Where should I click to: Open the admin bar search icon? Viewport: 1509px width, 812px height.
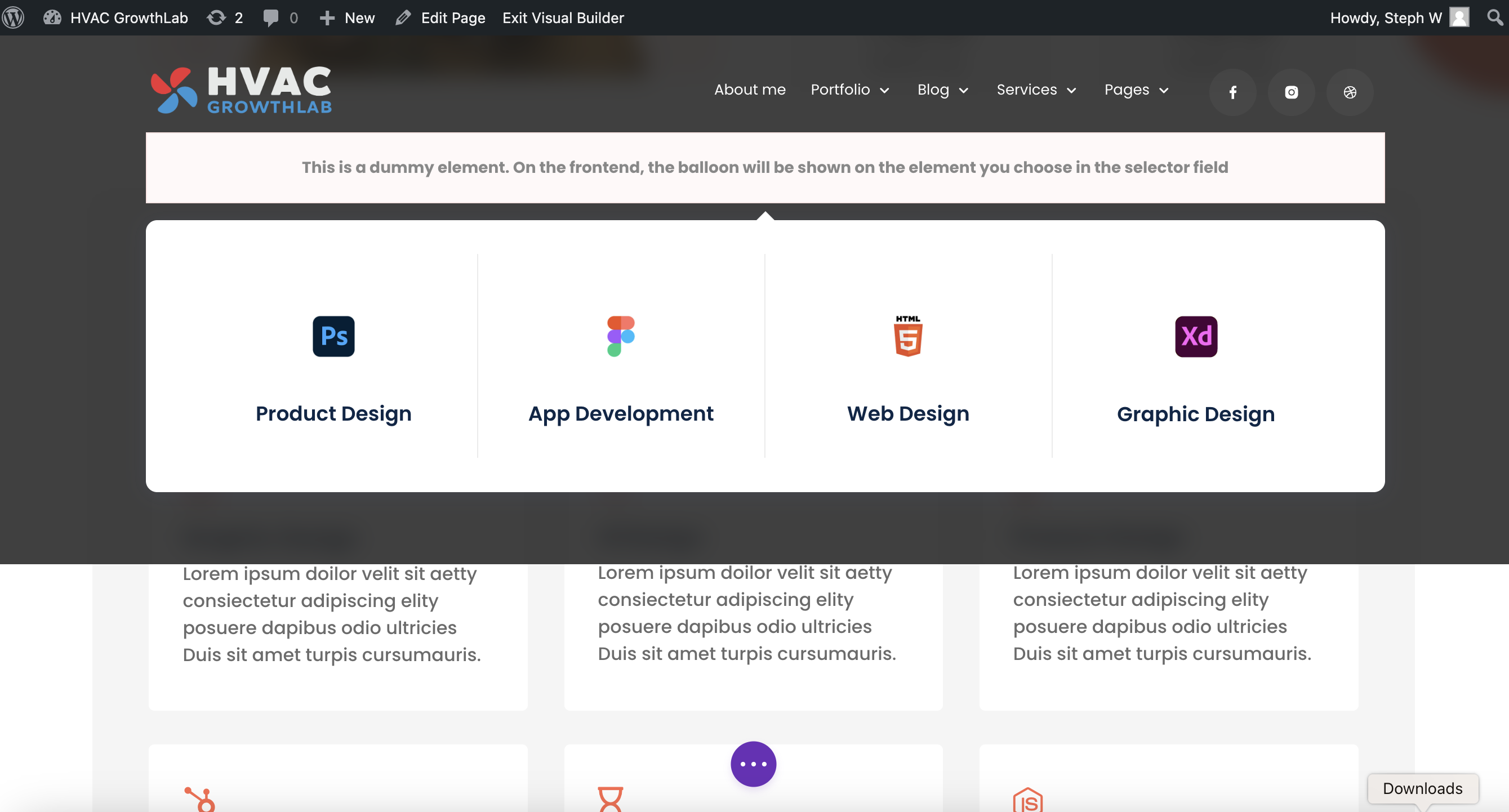(x=1494, y=17)
